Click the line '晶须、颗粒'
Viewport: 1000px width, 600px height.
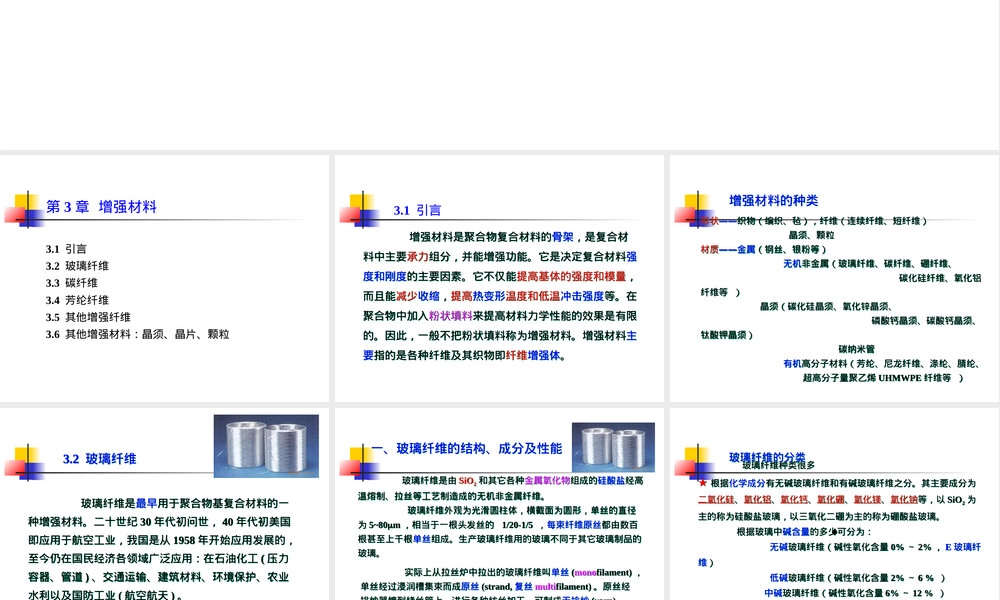(x=811, y=235)
